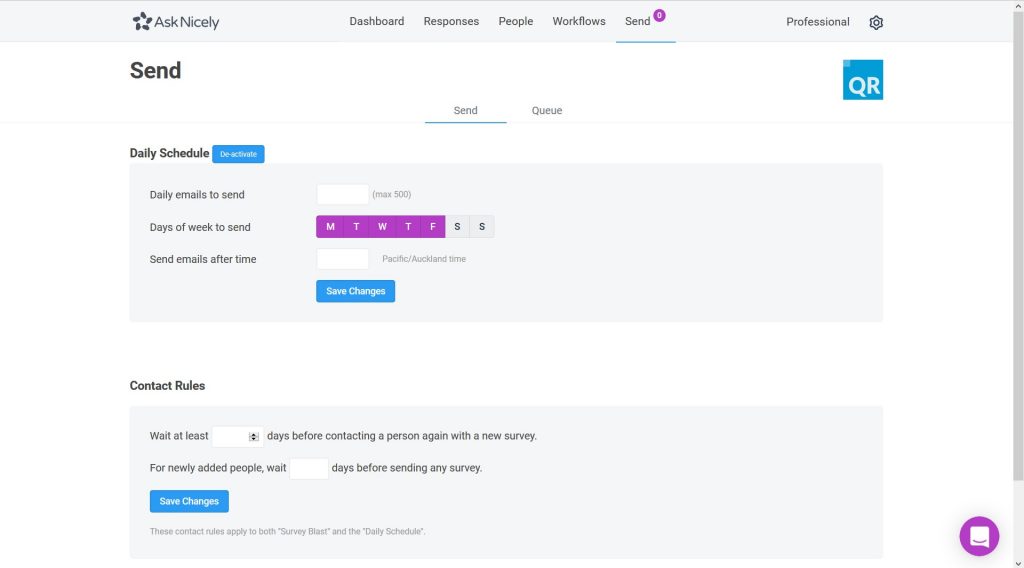
Task: Open the Send menu item
Action: tap(637, 22)
